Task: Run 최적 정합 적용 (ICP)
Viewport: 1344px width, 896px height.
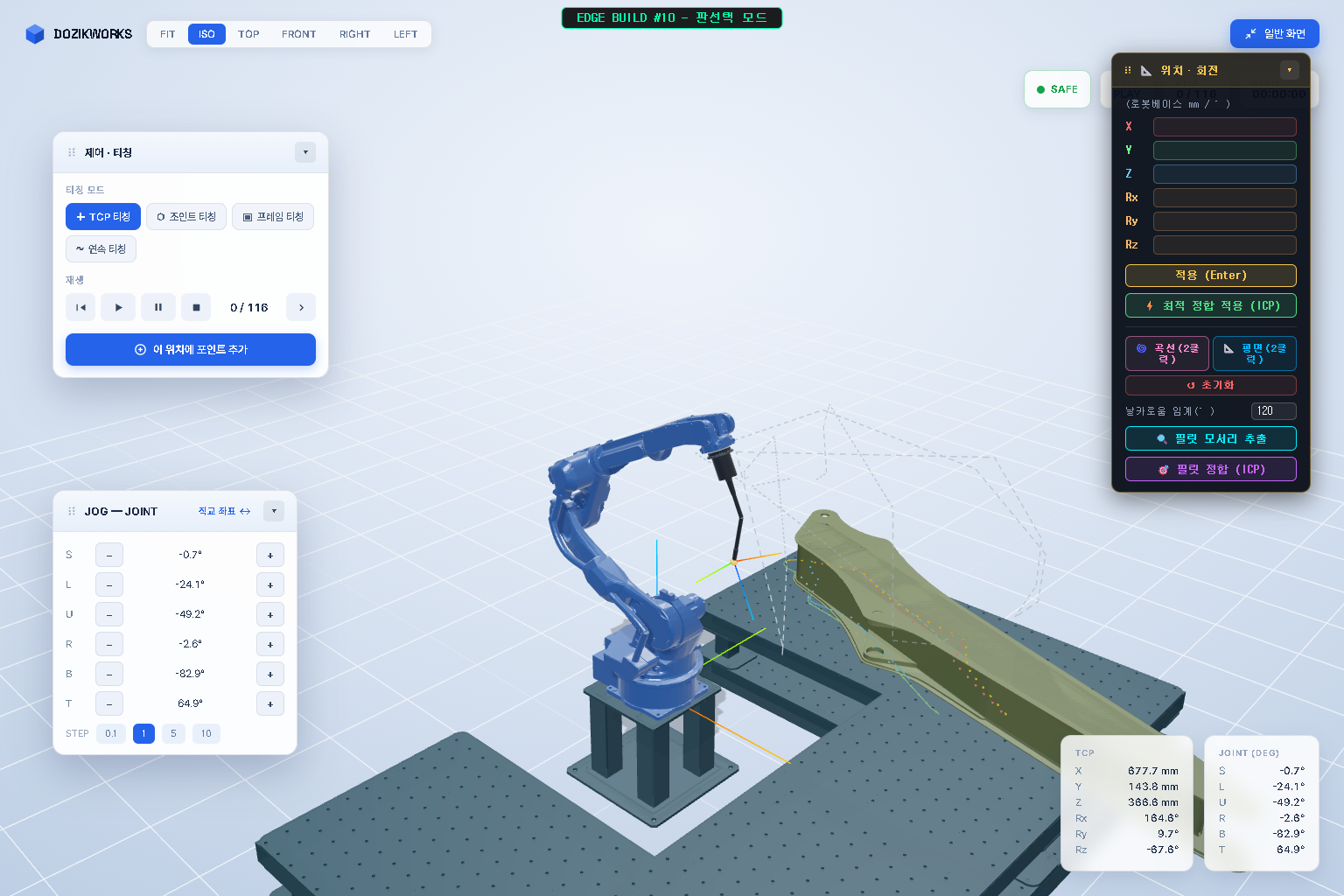Action: click(1211, 305)
